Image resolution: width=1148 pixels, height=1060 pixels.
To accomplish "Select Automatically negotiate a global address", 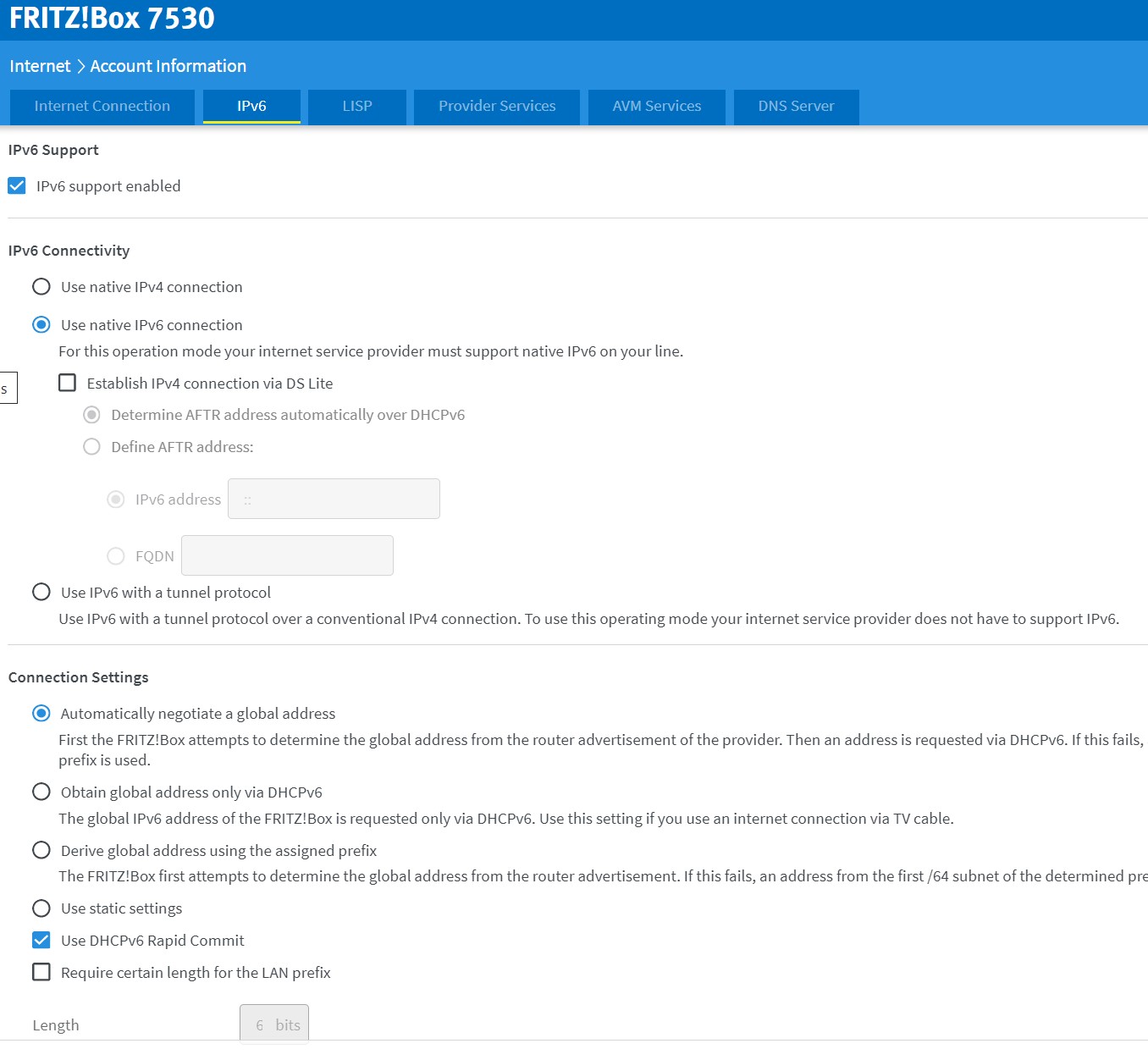I will point(41,713).
